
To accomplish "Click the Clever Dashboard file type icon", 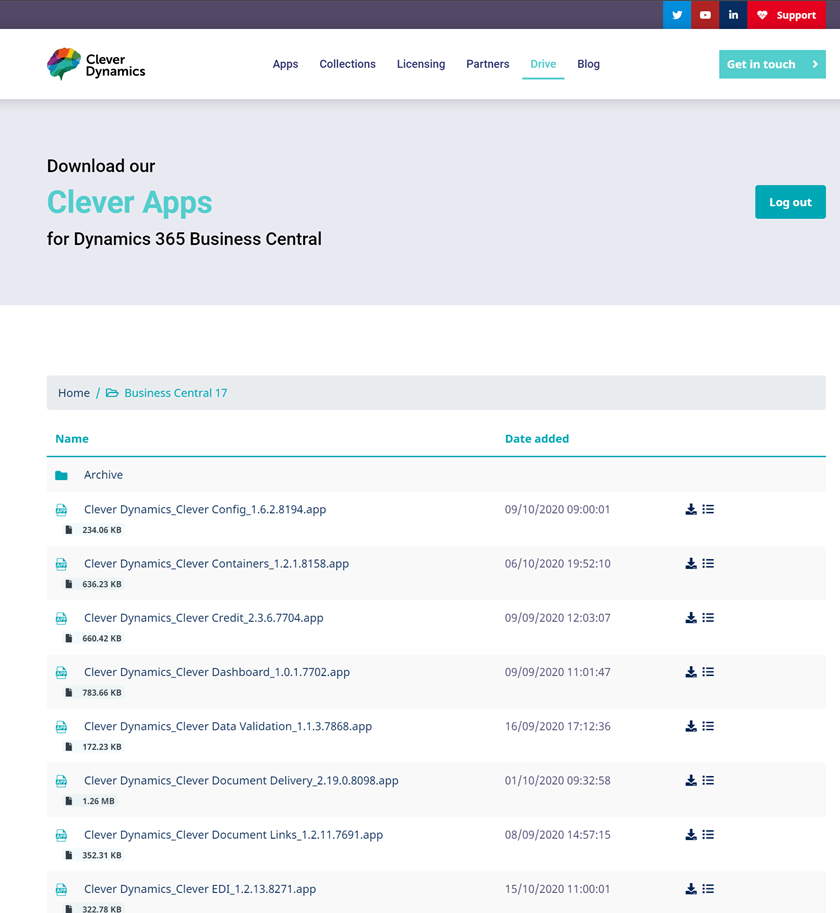I will tap(61, 673).
